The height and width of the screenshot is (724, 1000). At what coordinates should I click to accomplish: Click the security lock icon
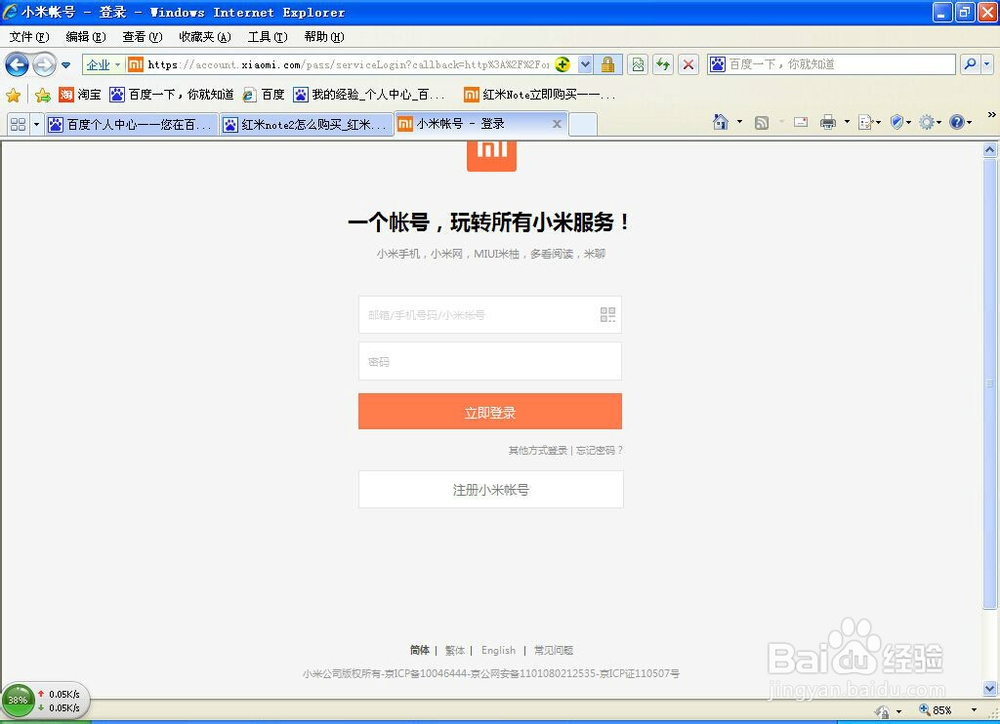(608, 64)
